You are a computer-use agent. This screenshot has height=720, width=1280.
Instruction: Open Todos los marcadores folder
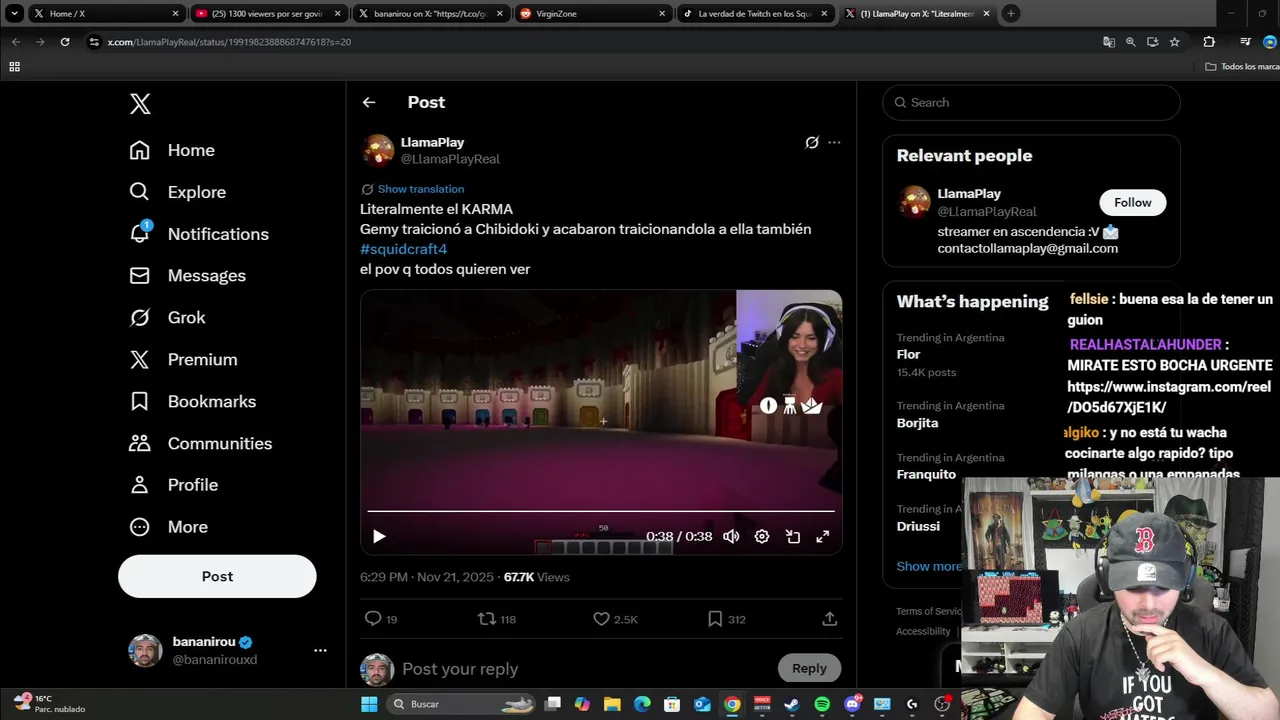1243,67
